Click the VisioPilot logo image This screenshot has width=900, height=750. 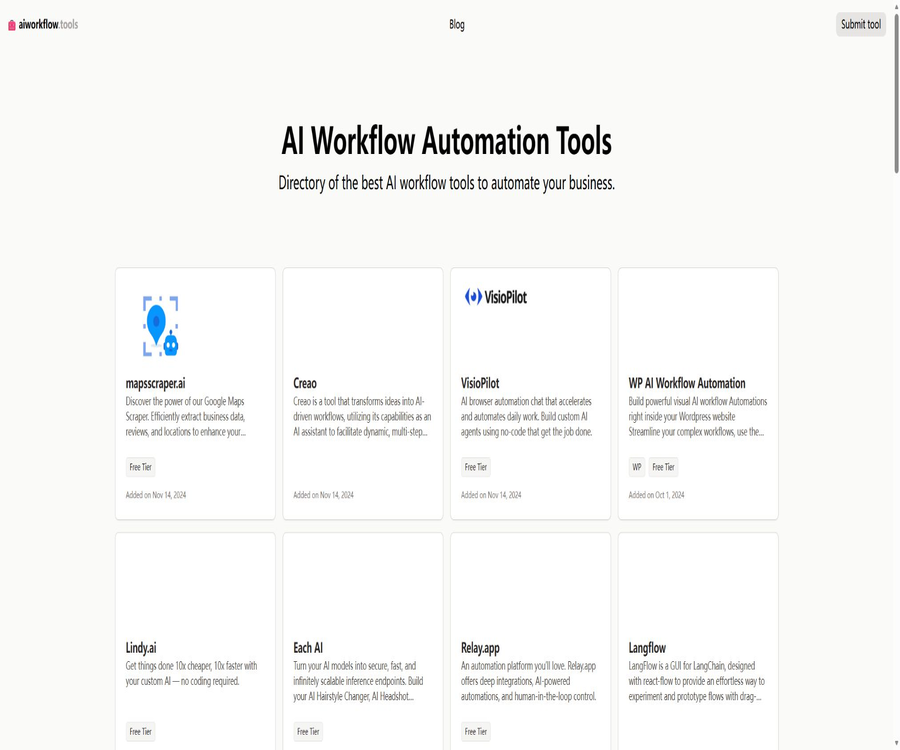(x=495, y=297)
